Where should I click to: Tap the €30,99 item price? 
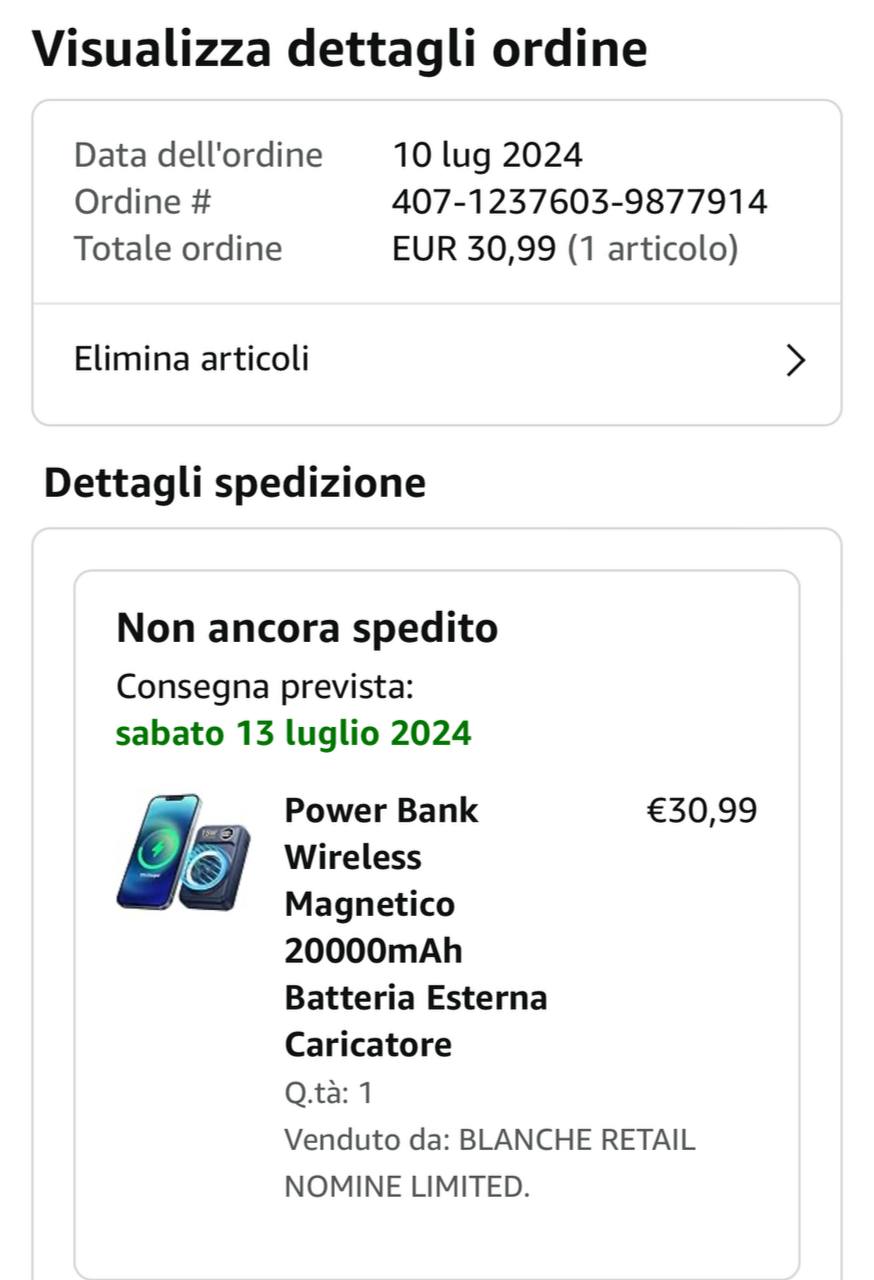[x=702, y=810]
